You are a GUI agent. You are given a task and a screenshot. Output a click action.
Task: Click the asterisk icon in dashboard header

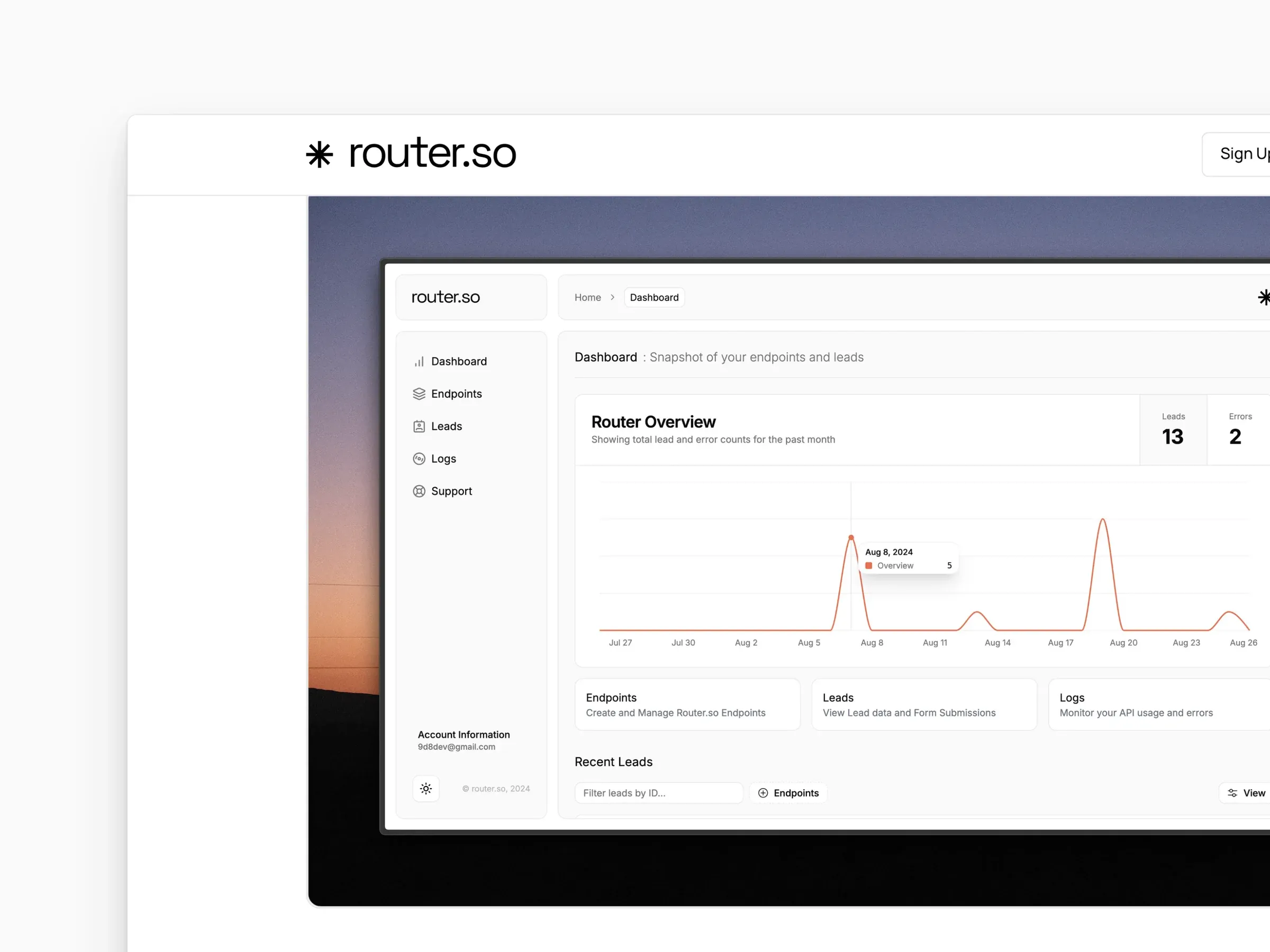[x=1264, y=297]
